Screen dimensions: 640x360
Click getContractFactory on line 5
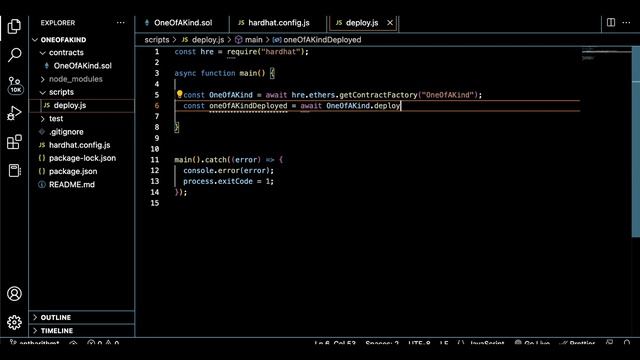pos(378,95)
